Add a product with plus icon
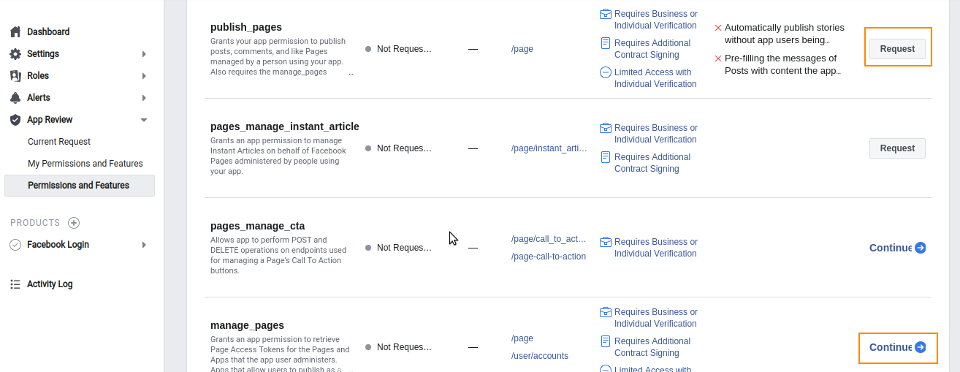 (x=74, y=223)
